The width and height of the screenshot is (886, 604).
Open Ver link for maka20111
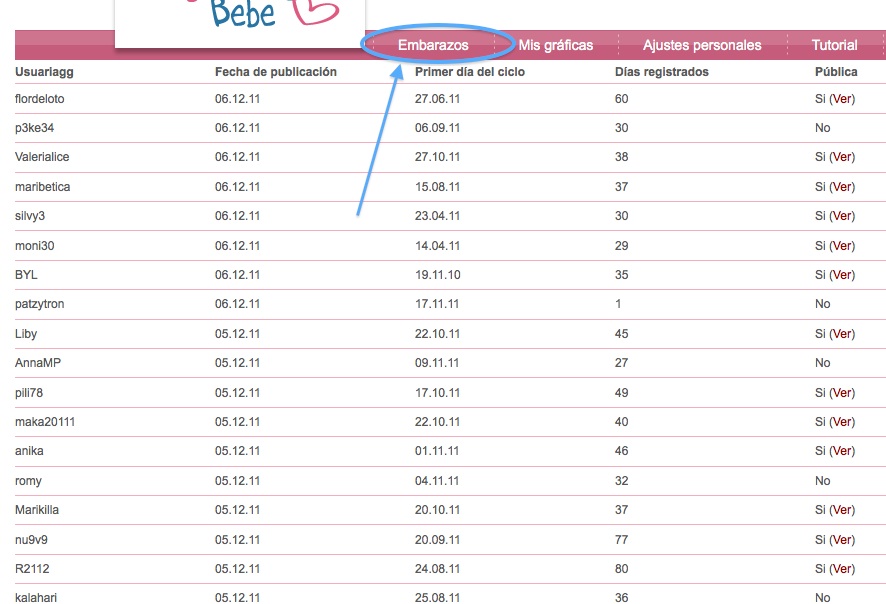pyautogui.click(x=842, y=422)
